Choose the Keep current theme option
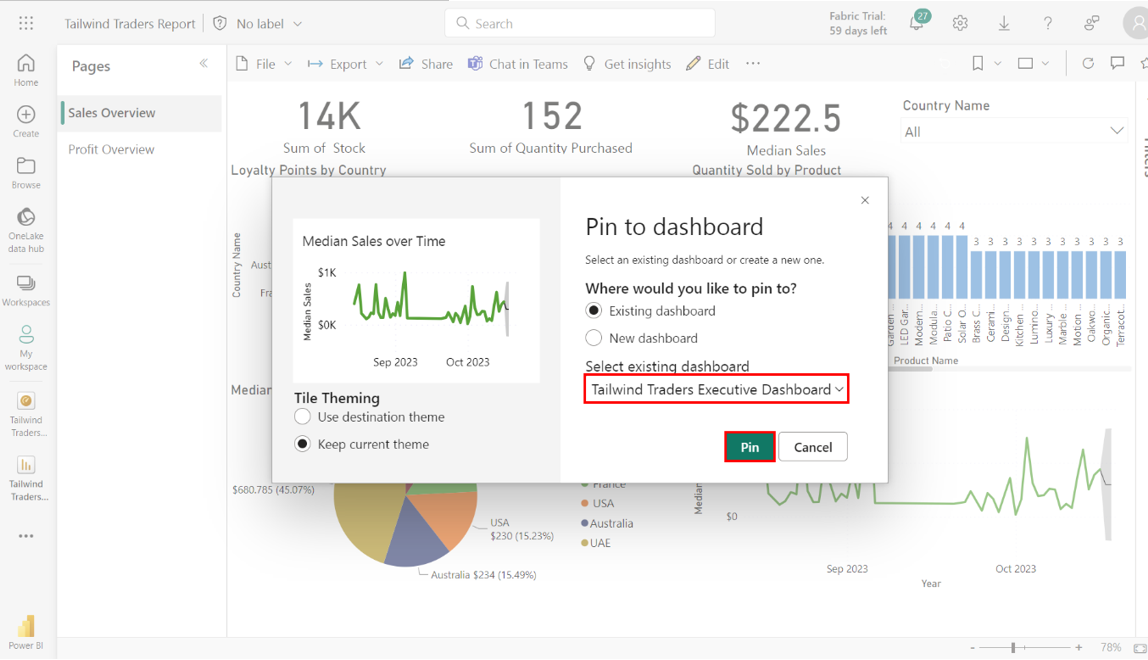 coord(303,444)
